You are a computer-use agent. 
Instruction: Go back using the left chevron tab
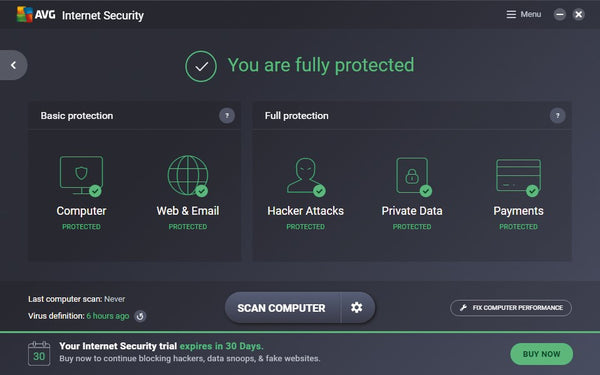pos(13,65)
